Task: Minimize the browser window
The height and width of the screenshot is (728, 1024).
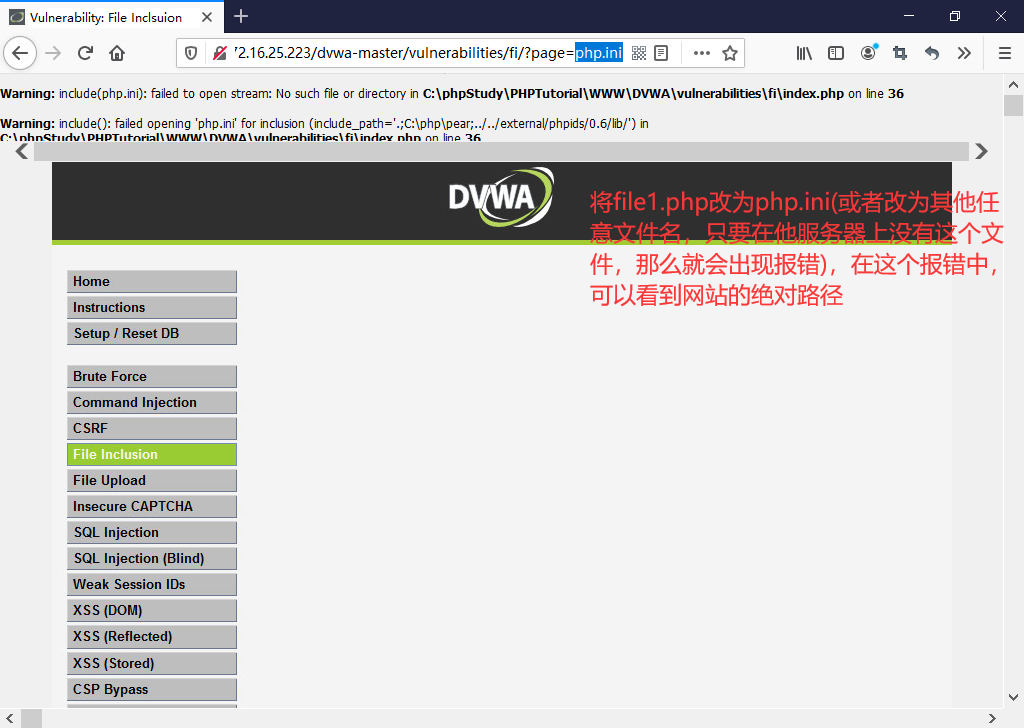Action: 908,16
